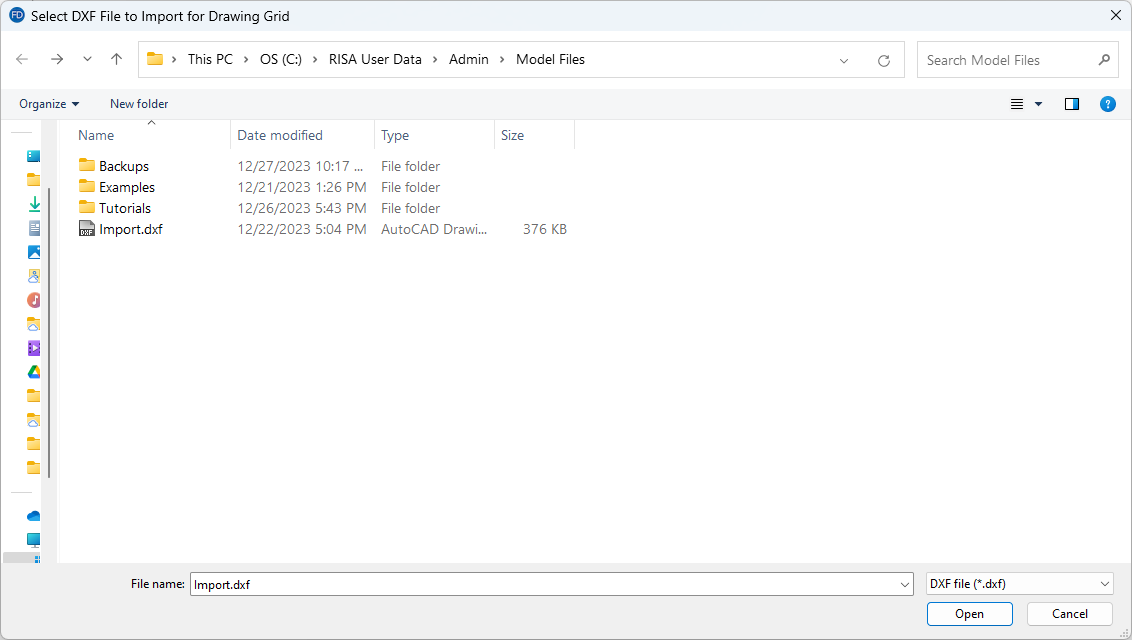Sort files by Date modified column
Viewport: 1132px width, 640px height.
point(280,135)
